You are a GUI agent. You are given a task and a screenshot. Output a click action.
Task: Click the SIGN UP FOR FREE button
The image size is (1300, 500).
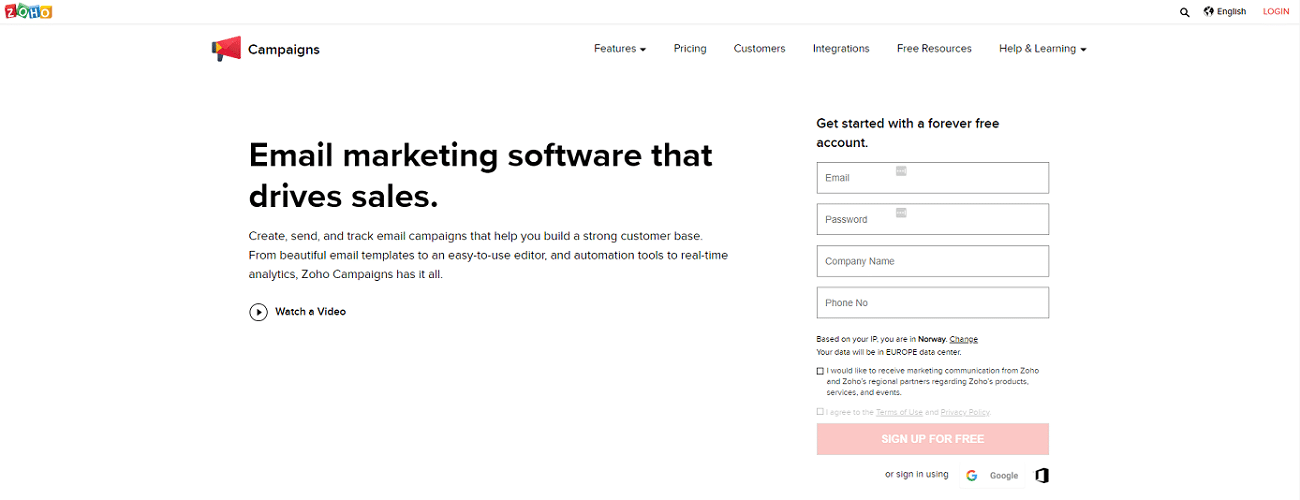coord(933,439)
